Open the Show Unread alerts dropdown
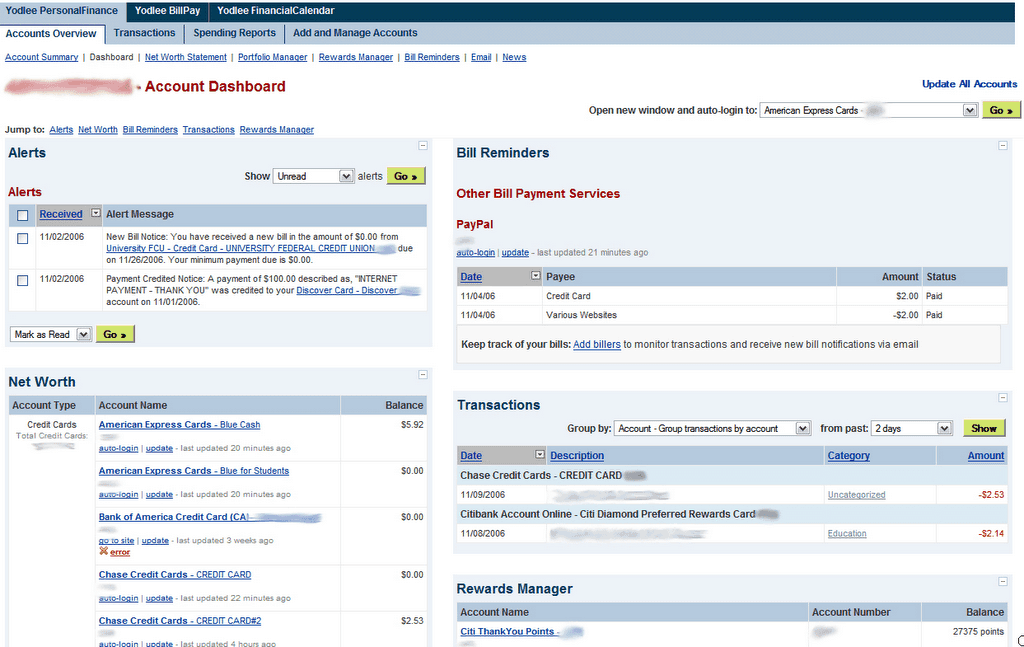Screen dimensions: 1024x647 (313, 176)
